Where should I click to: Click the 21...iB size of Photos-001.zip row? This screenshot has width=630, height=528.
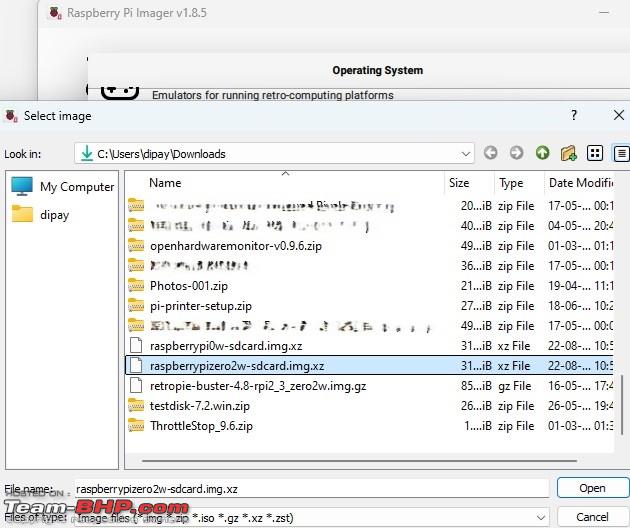(x=476, y=286)
